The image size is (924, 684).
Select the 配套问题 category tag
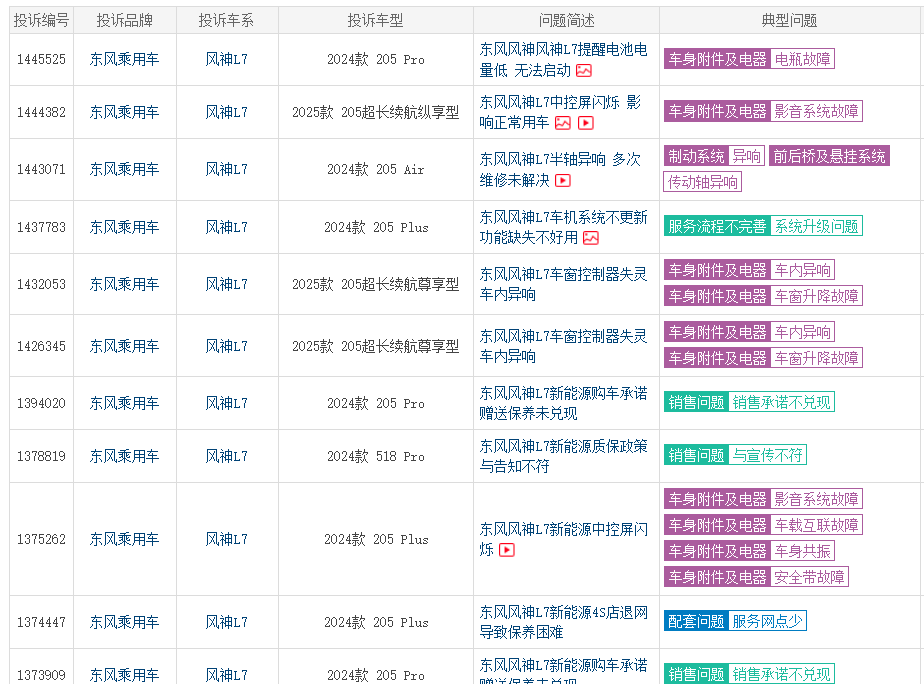coord(696,621)
